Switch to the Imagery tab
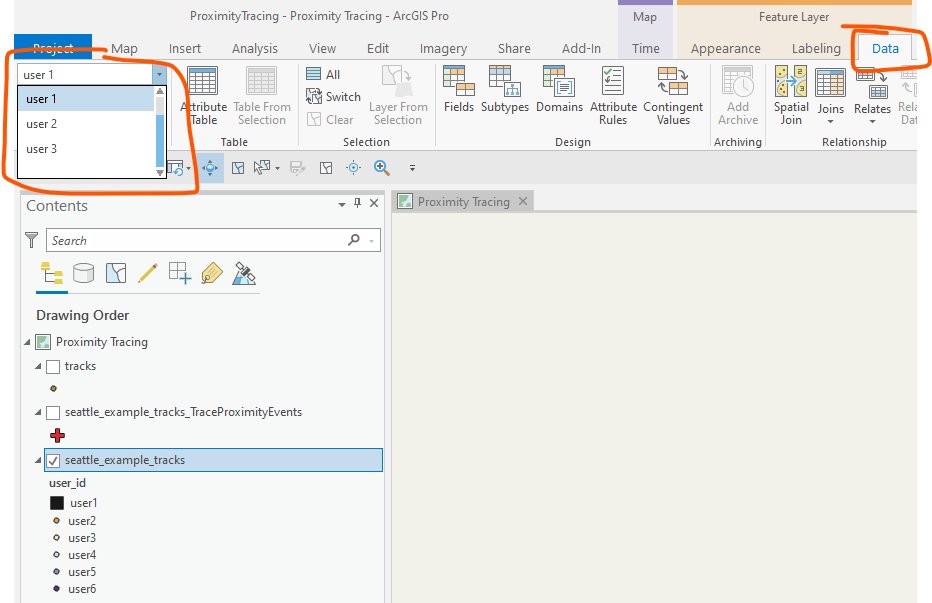 [443, 49]
